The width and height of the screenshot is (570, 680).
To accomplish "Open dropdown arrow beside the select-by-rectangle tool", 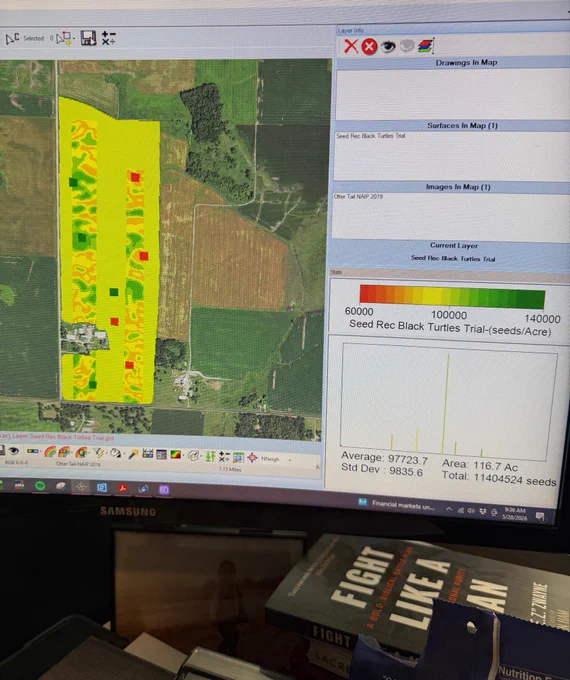I will 74,39.
